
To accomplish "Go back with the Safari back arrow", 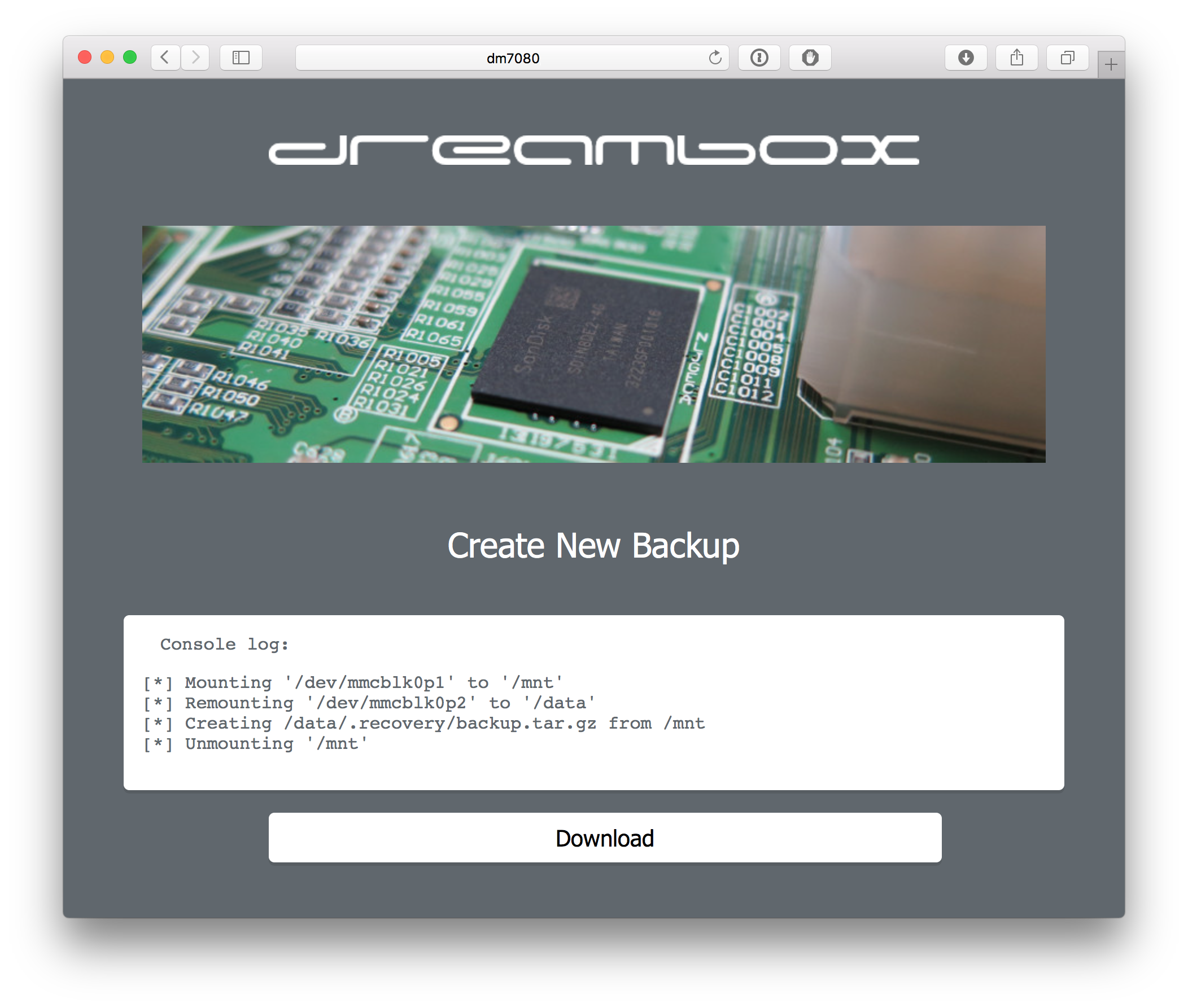I will click(165, 58).
